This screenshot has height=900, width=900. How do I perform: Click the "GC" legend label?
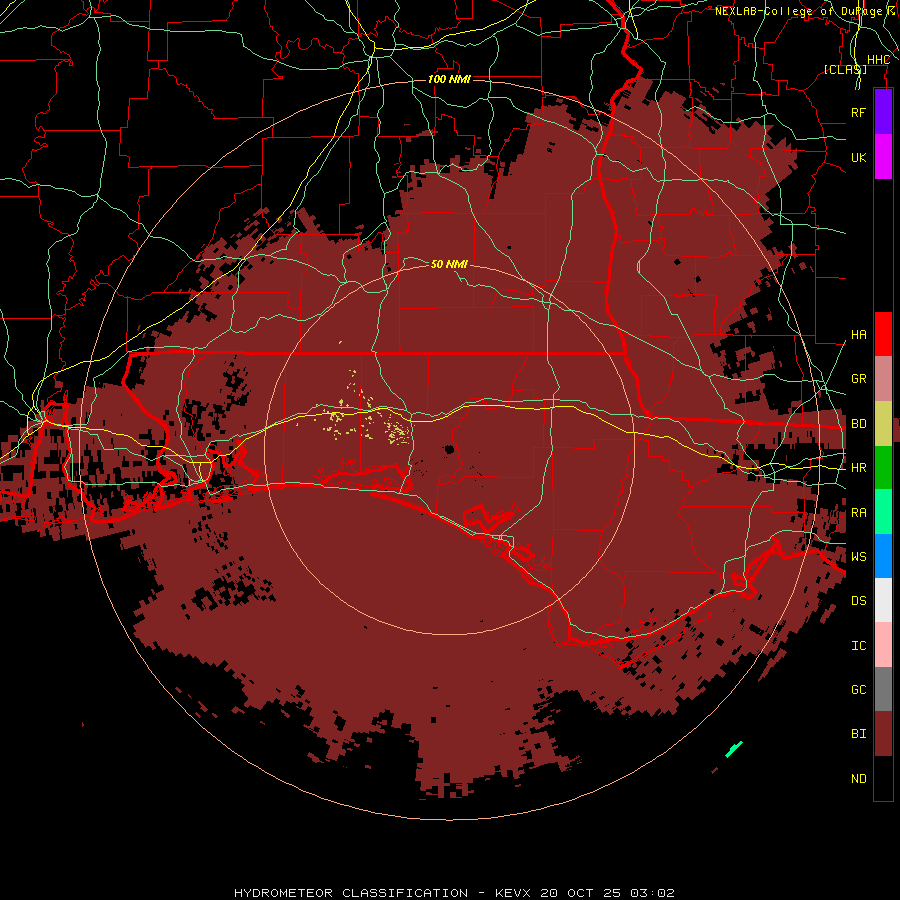click(x=859, y=689)
